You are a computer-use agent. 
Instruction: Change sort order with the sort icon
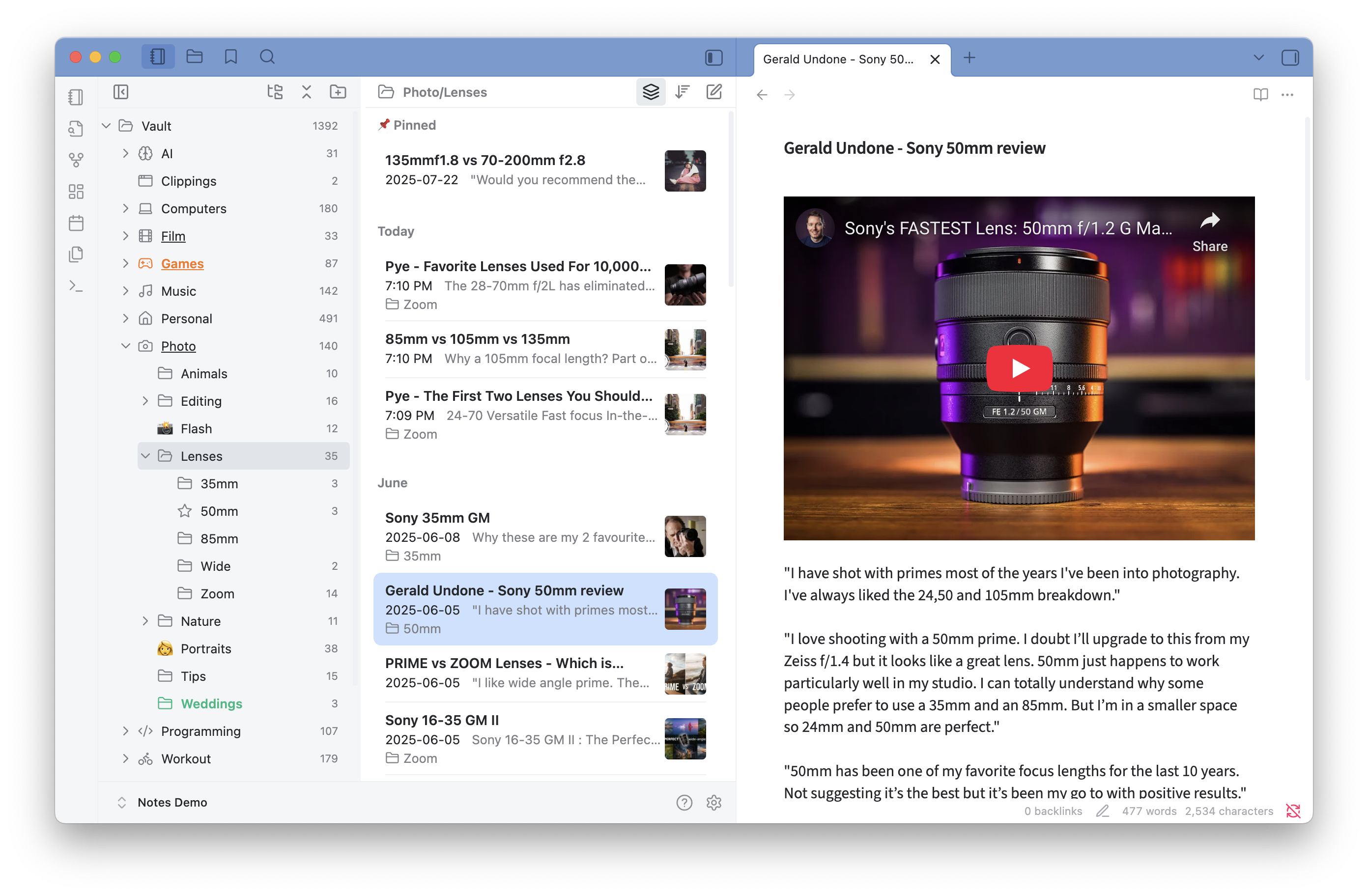pyautogui.click(x=682, y=92)
